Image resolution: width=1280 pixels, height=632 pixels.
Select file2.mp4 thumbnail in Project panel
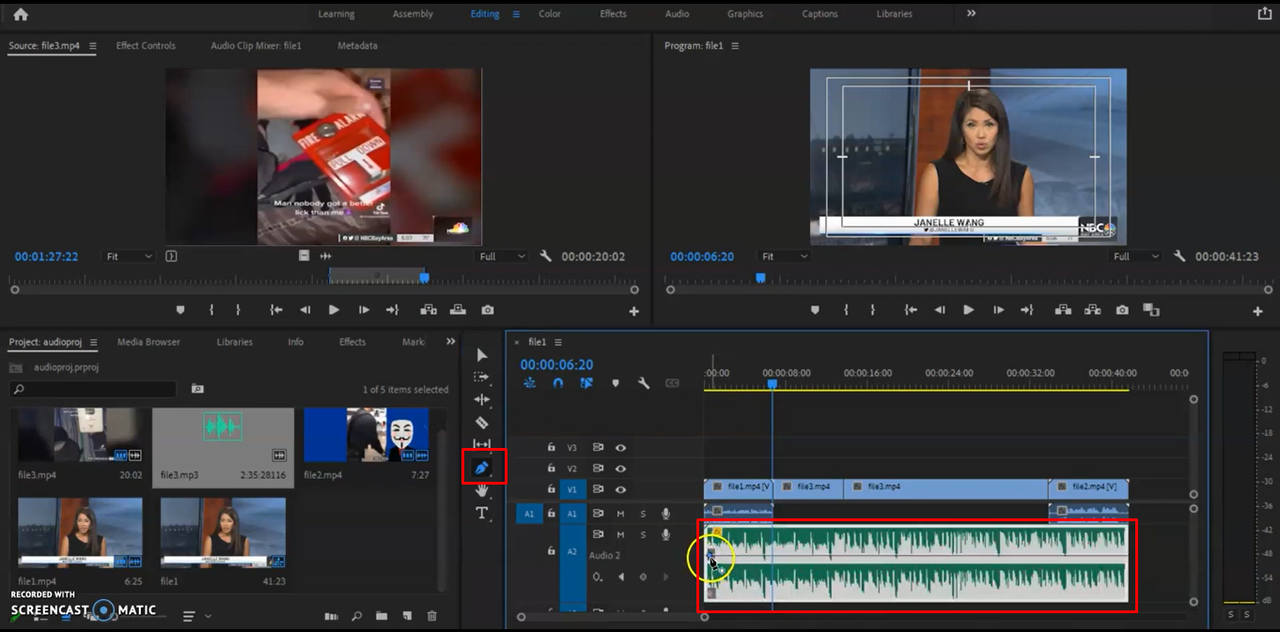[366, 434]
